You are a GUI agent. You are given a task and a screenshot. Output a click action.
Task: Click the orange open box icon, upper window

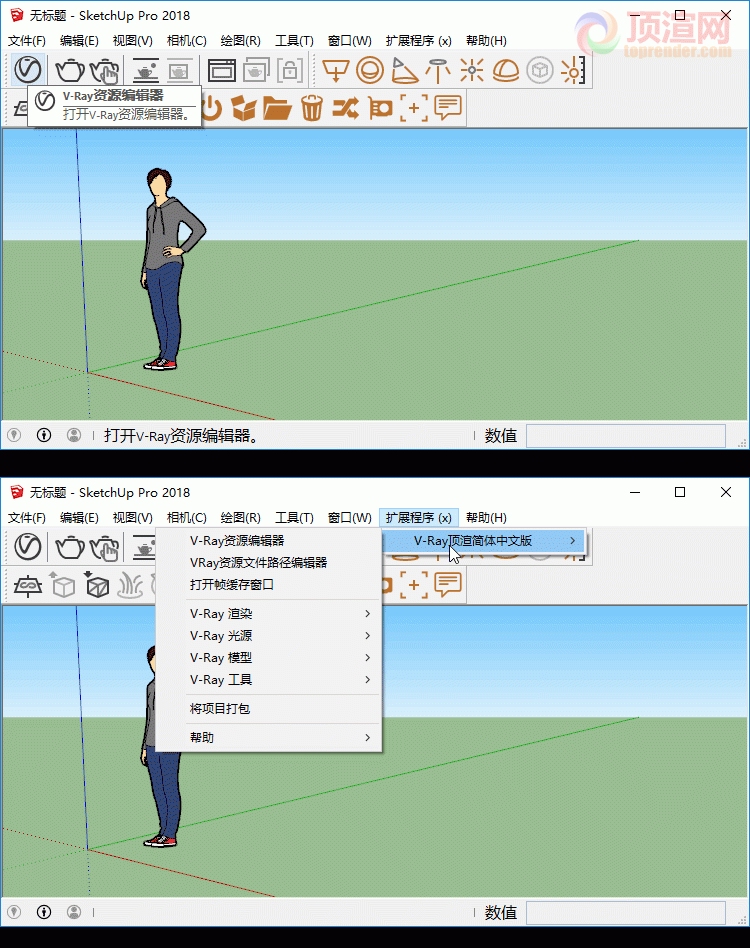(244, 108)
